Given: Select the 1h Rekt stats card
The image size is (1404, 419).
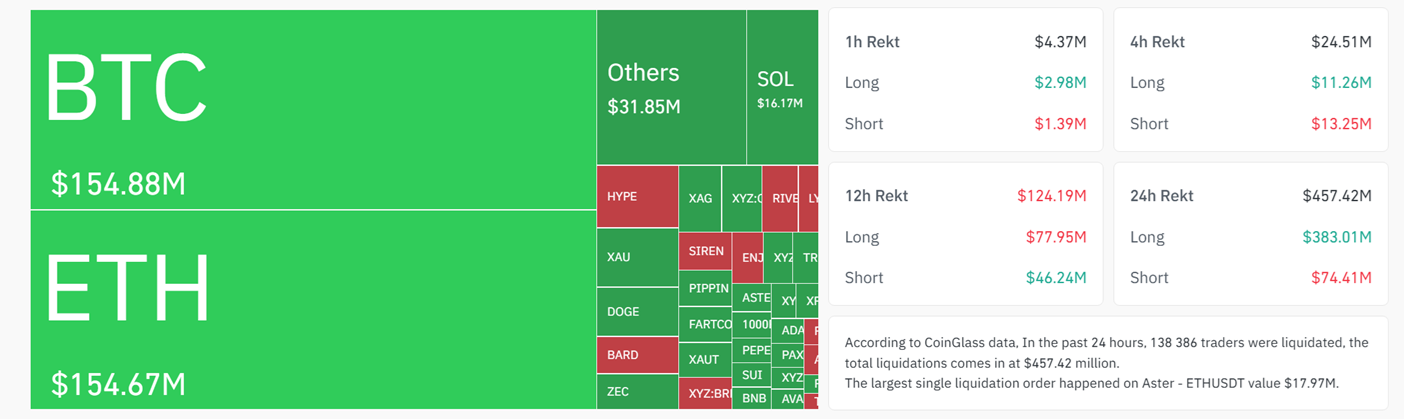Looking at the screenshot, I should (x=965, y=80).
